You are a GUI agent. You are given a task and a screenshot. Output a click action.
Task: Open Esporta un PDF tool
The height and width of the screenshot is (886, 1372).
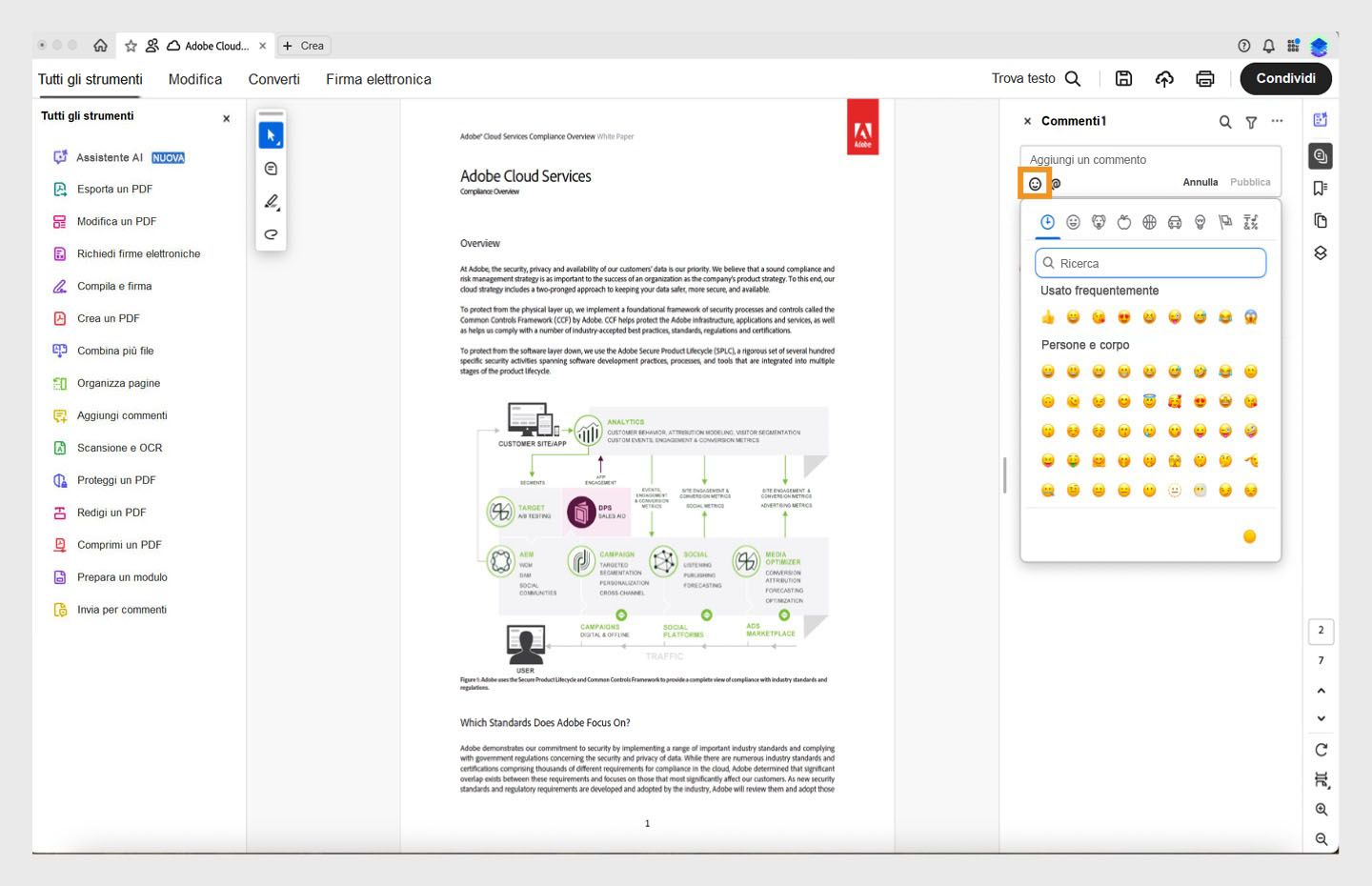(x=103, y=190)
